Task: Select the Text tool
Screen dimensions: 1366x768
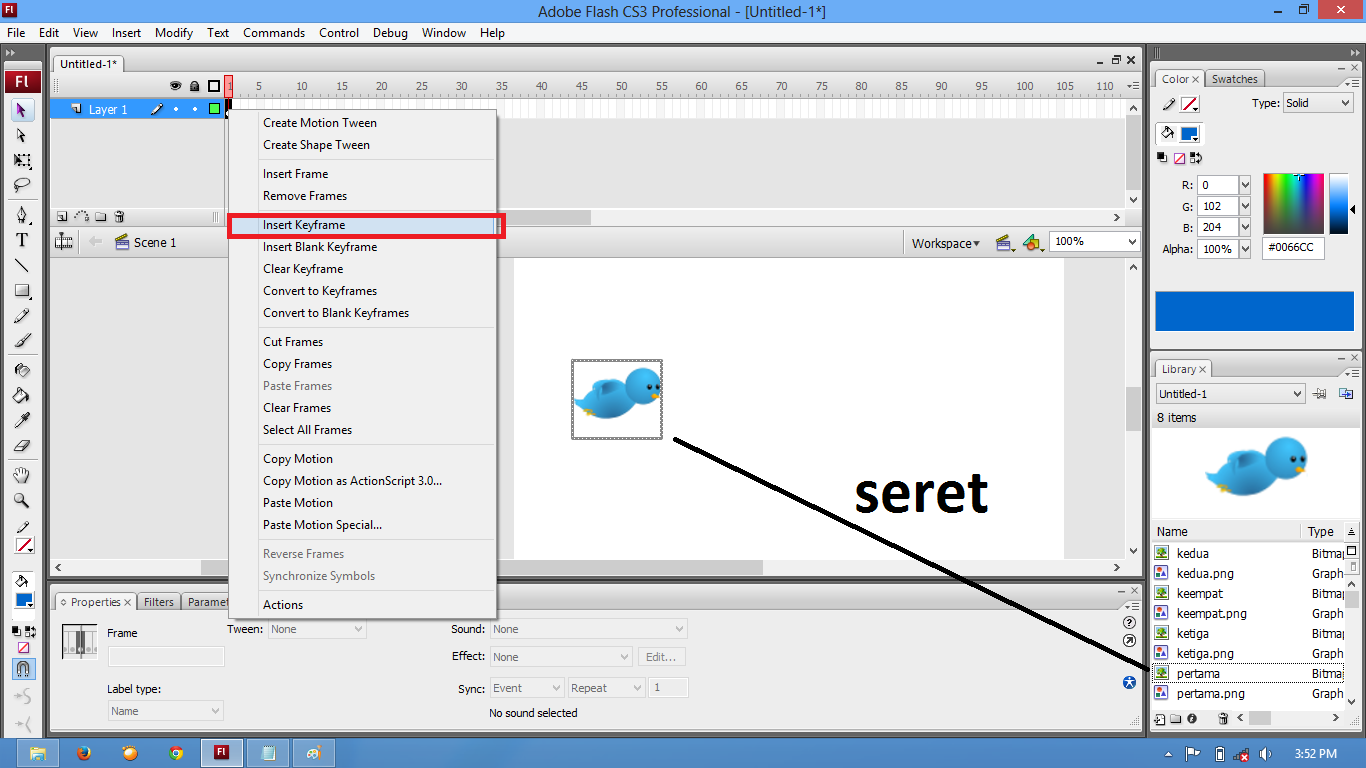Action: tap(22, 240)
